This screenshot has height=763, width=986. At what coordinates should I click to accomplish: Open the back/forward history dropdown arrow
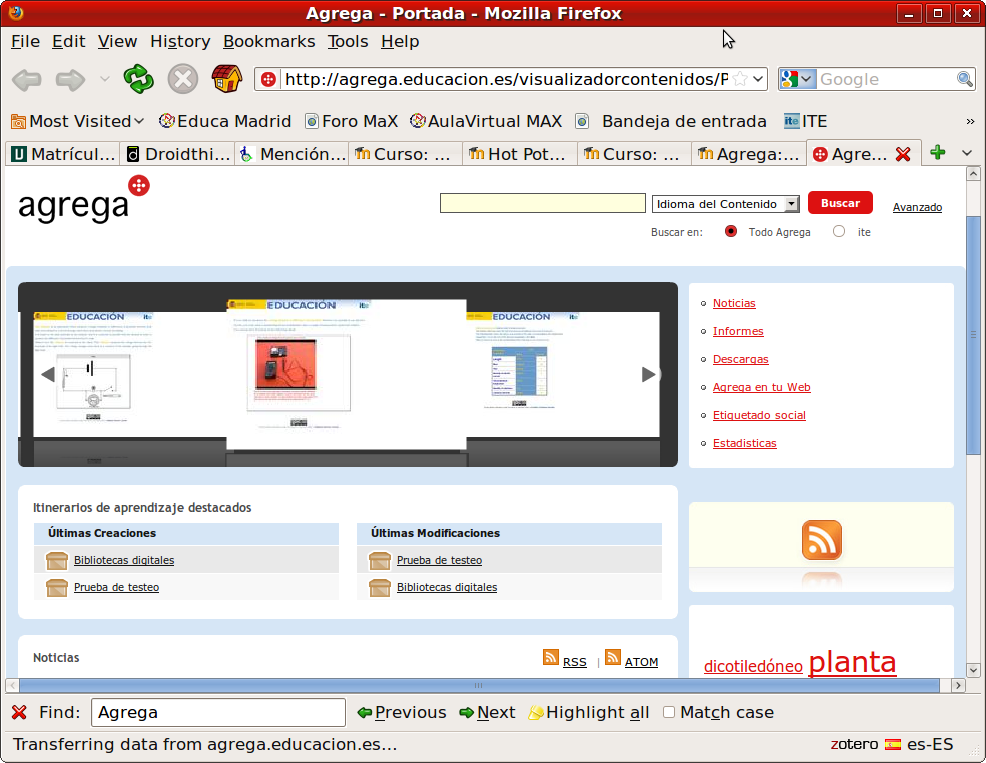[x=104, y=79]
